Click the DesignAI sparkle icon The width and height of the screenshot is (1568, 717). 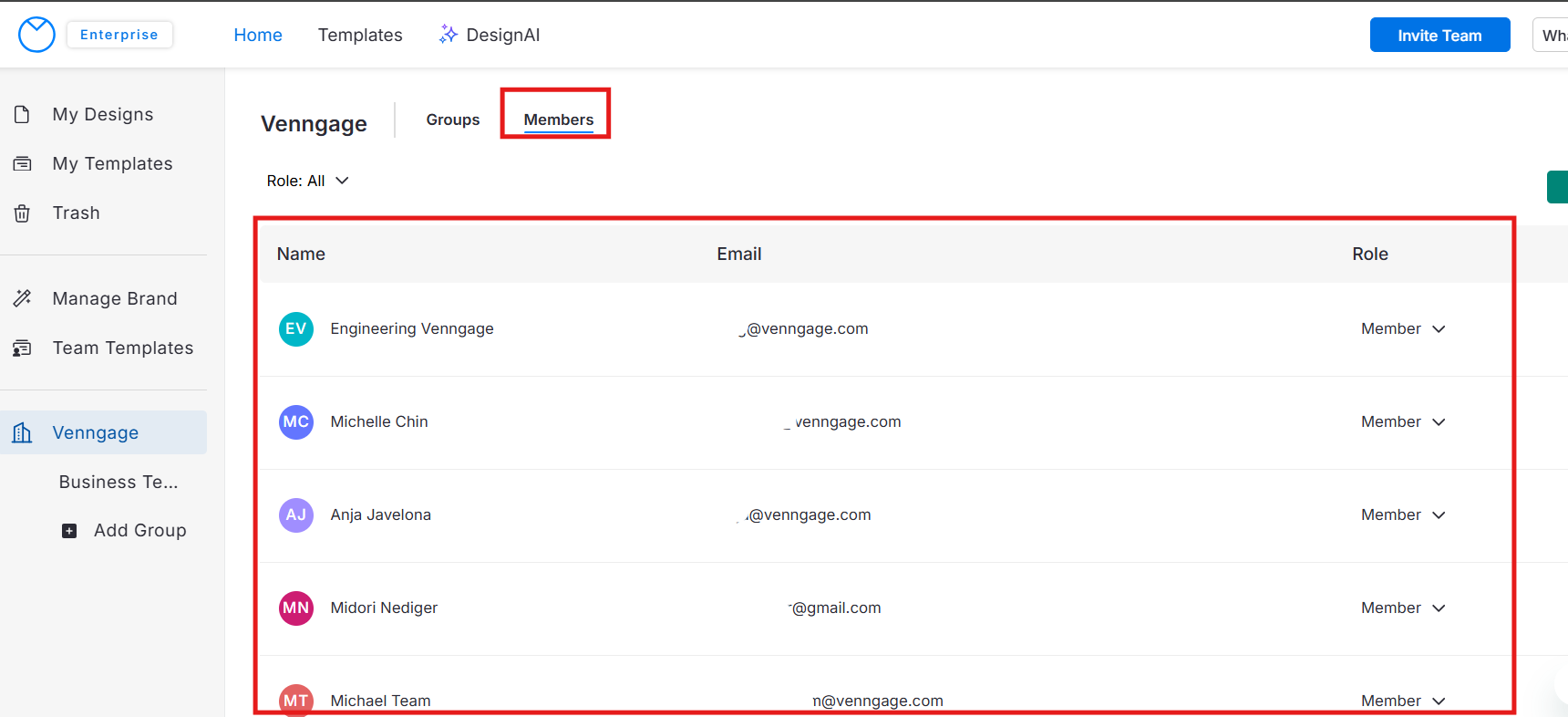pos(448,35)
